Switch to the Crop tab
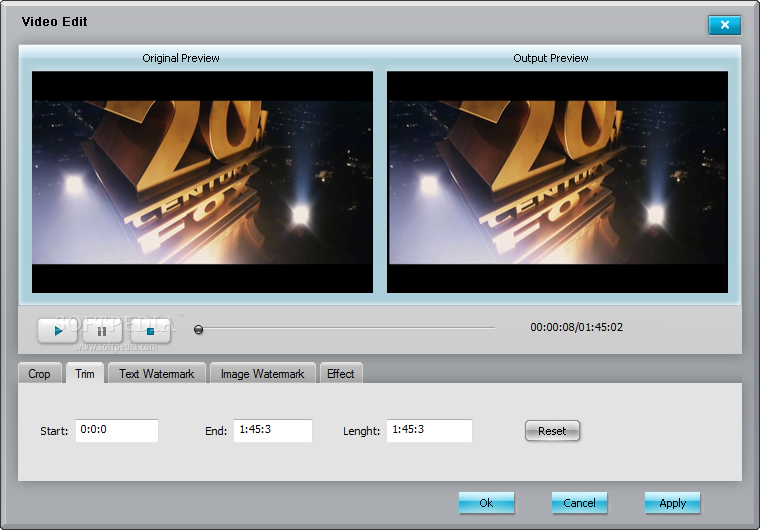The image size is (760, 530). tap(40, 373)
